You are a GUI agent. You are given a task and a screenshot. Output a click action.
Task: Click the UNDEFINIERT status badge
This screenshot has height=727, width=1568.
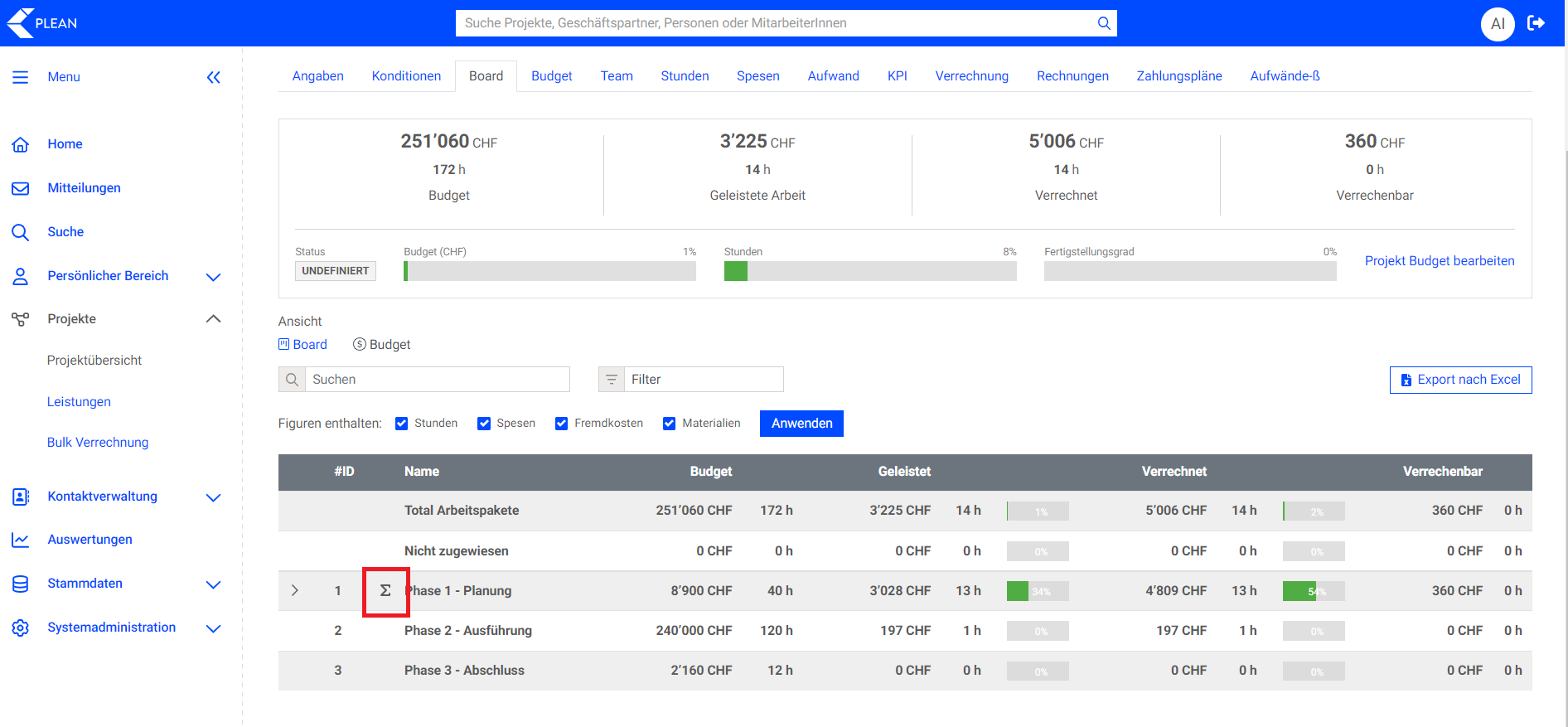(336, 271)
